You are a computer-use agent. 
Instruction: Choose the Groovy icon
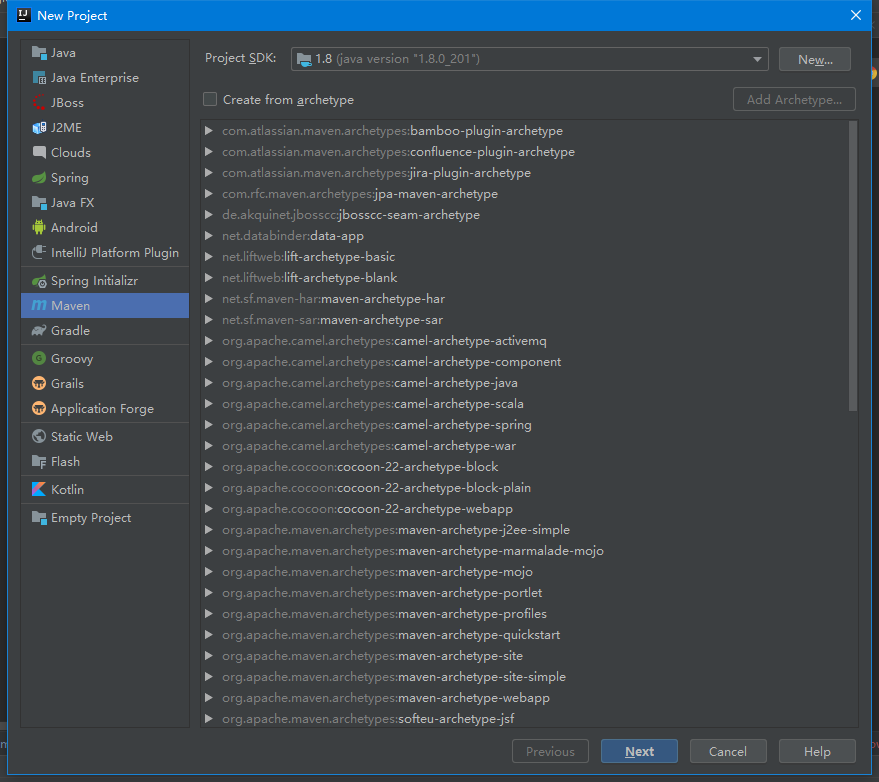pyautogui.click(x=39, y=358)
